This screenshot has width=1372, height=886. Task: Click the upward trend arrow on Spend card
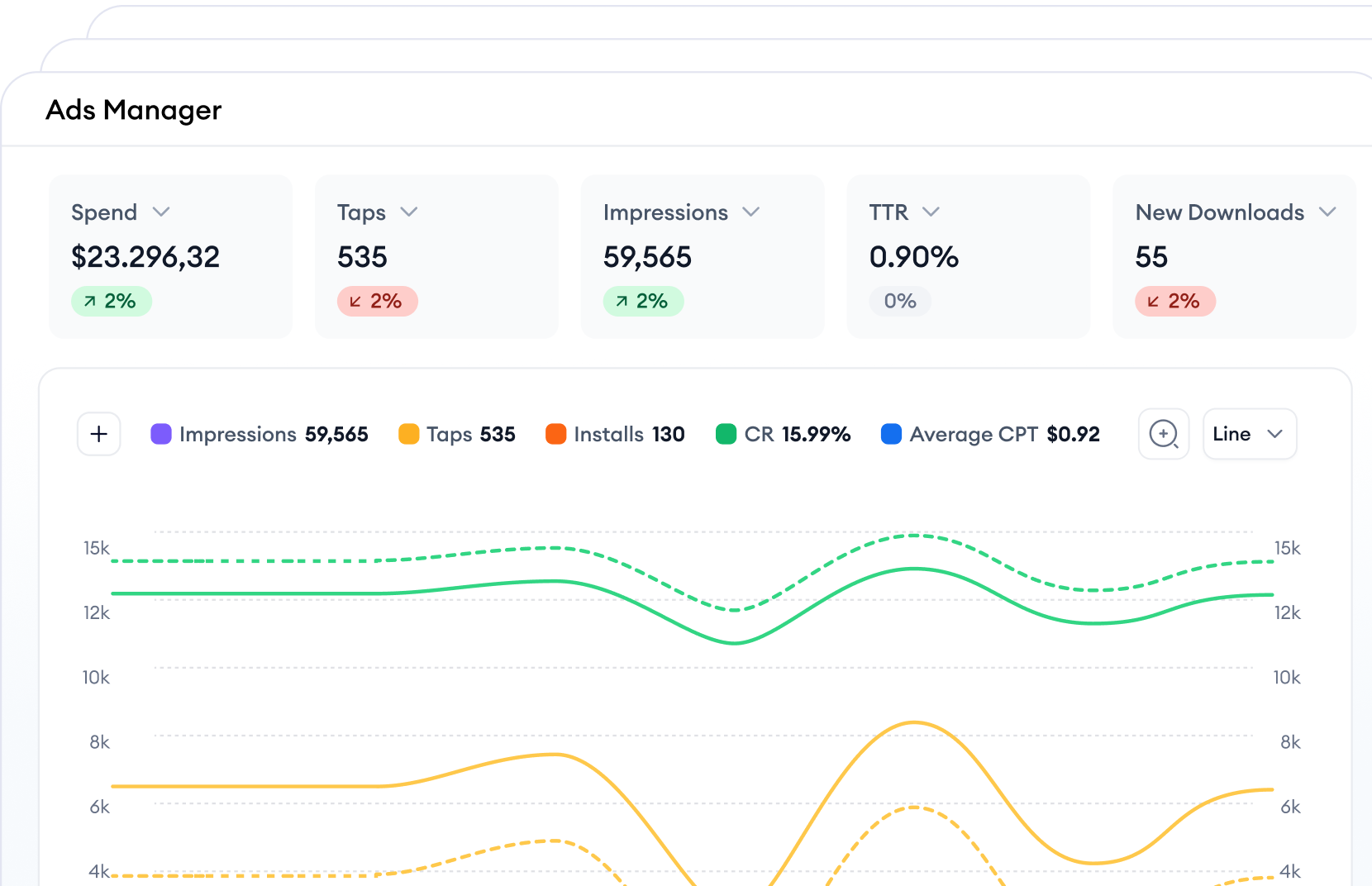click(91, 301)
